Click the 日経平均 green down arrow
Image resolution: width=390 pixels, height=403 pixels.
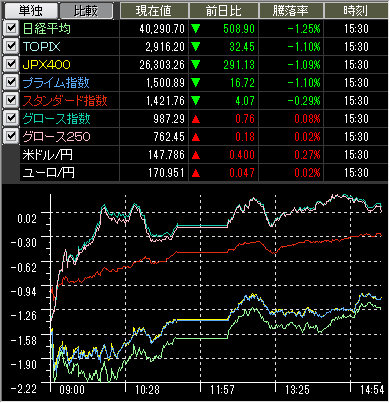click(196, 29)
